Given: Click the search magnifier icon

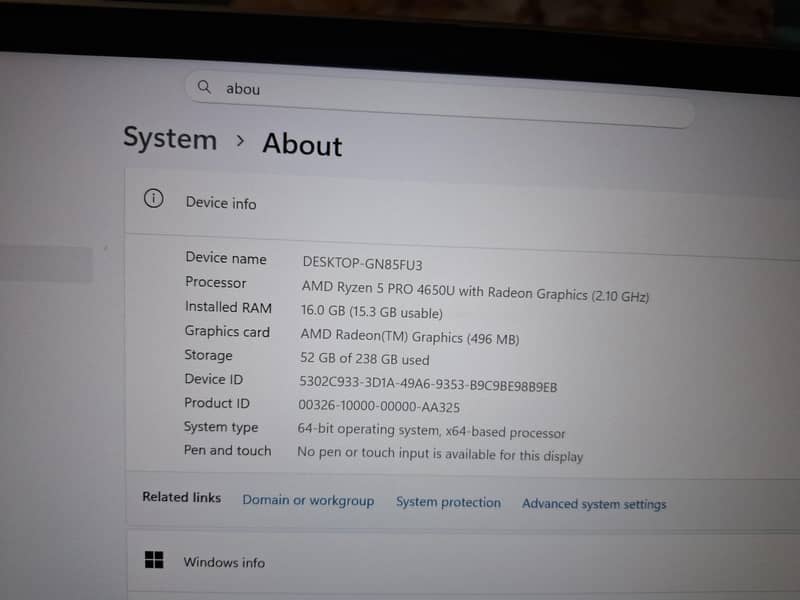Looking at the screenshot, I should 204,87.
